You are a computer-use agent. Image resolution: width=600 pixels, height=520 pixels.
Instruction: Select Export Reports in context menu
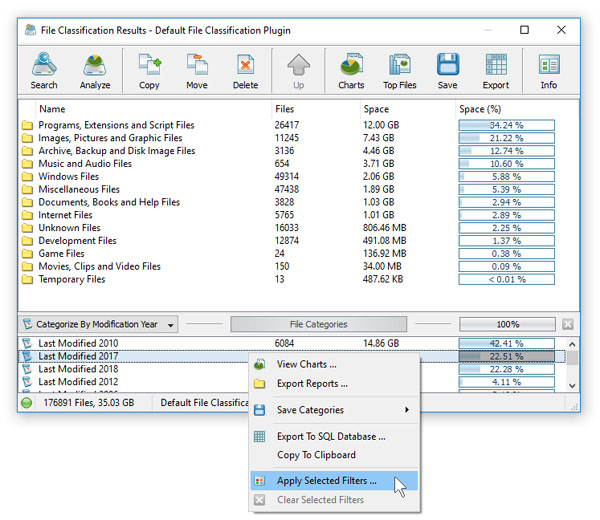pyautogui.click(x=334, y=383)
